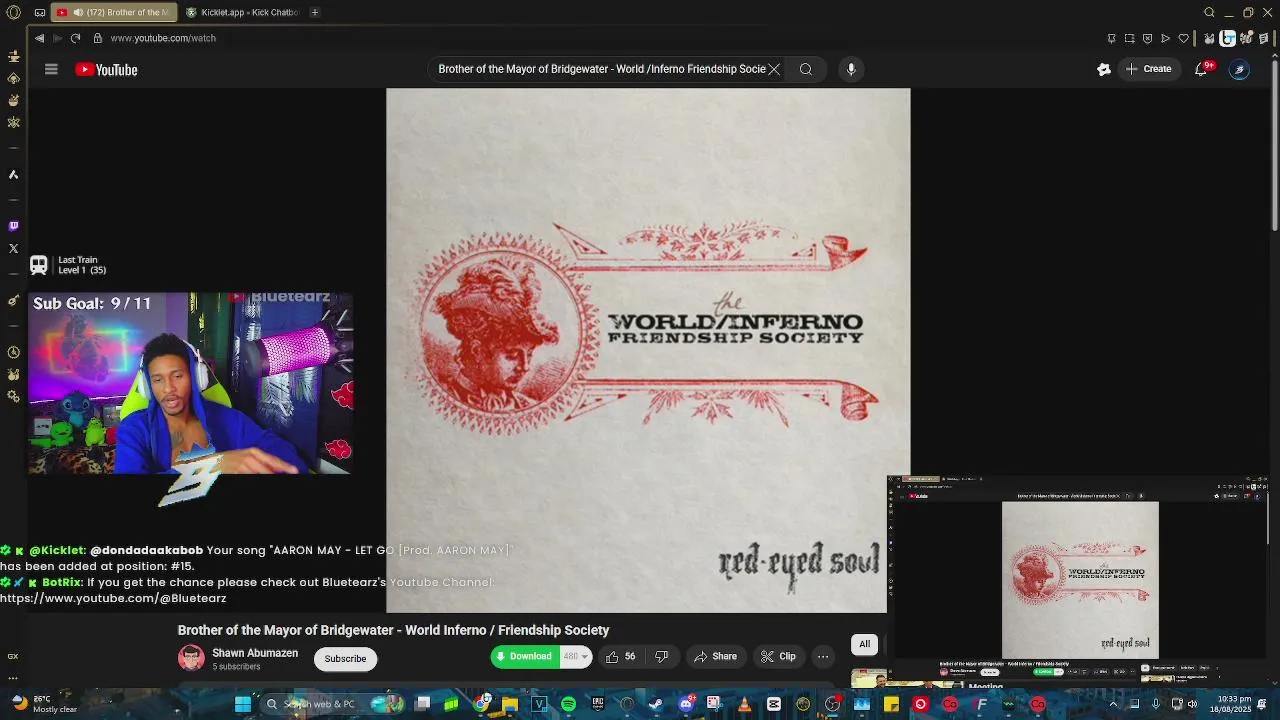Open Epic Games from the taskbar
Screen dimensions: 1280x720
point(598,704)
